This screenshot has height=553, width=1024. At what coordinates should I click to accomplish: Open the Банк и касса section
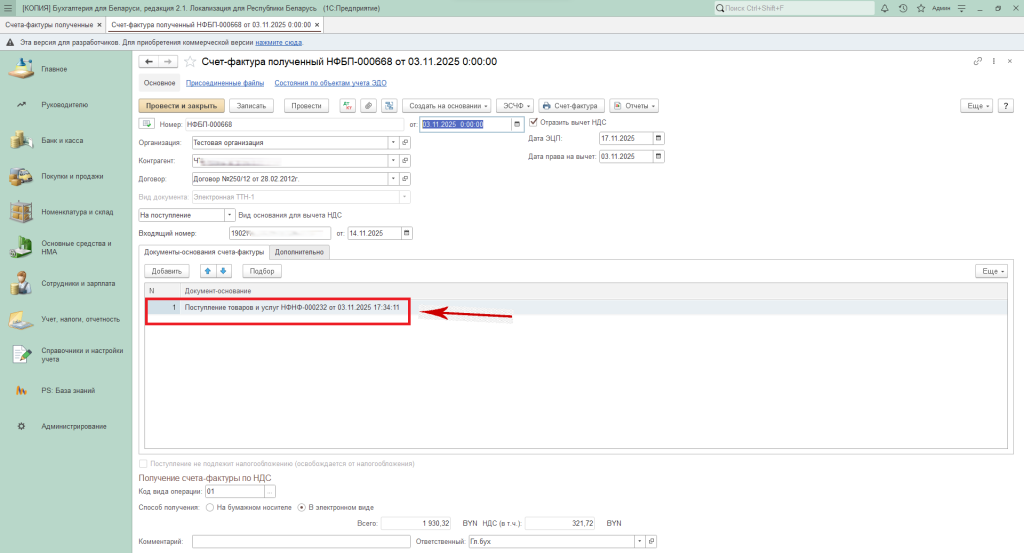pyautogui.click(x=62, y=140)
